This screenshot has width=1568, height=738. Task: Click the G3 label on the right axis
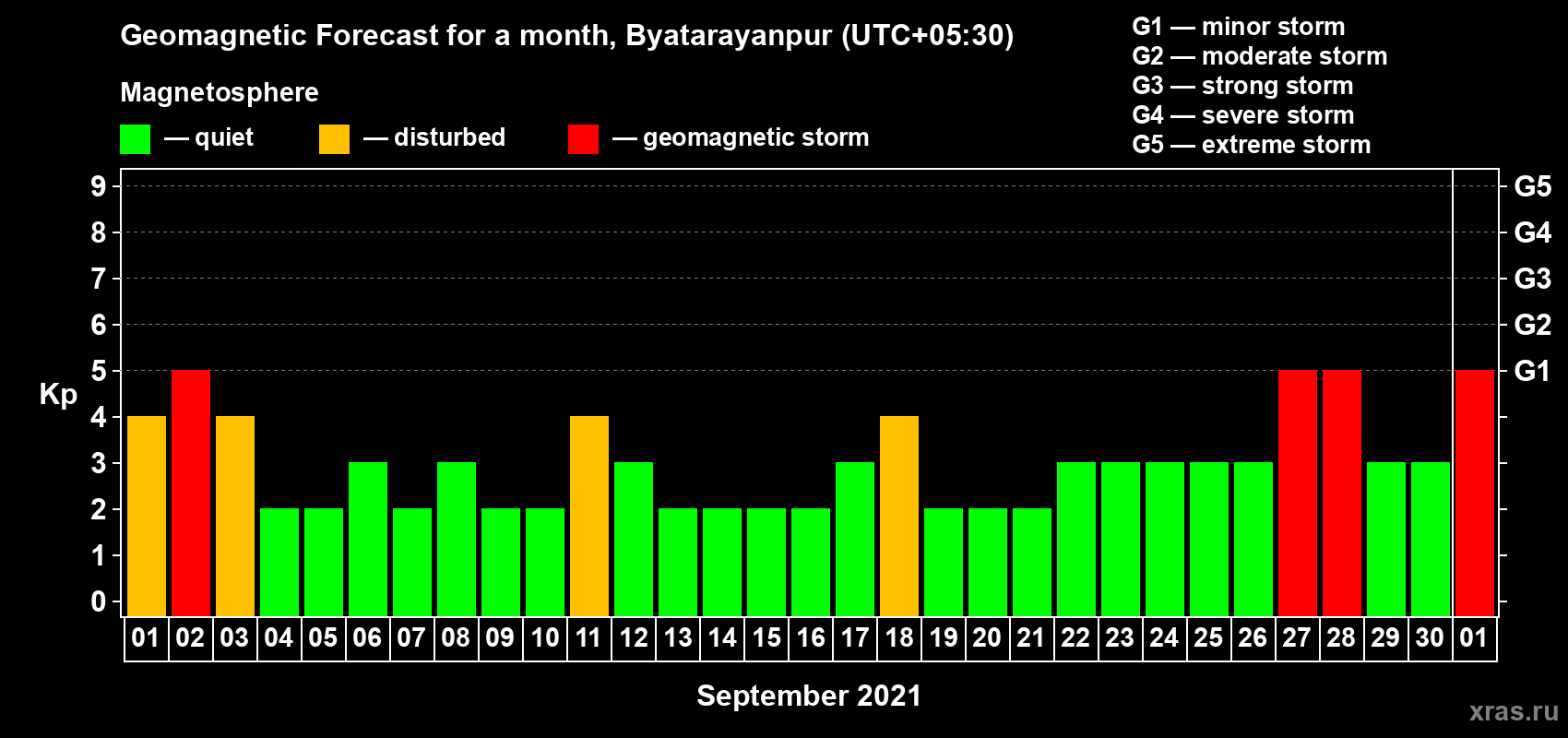pos(1532,279)
